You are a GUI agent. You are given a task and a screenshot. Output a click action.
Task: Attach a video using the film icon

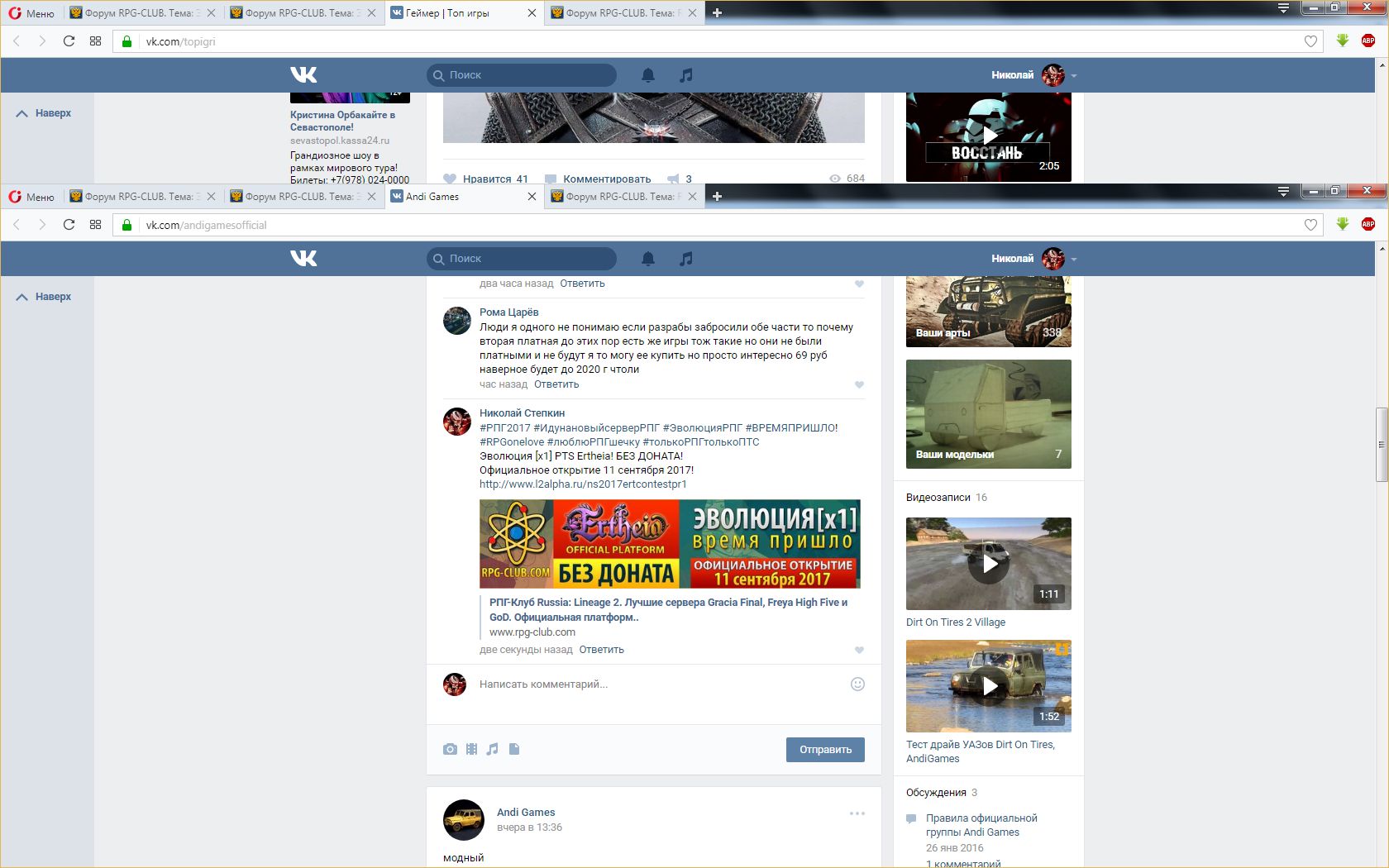pyautogui.click(x=471, y=749)
